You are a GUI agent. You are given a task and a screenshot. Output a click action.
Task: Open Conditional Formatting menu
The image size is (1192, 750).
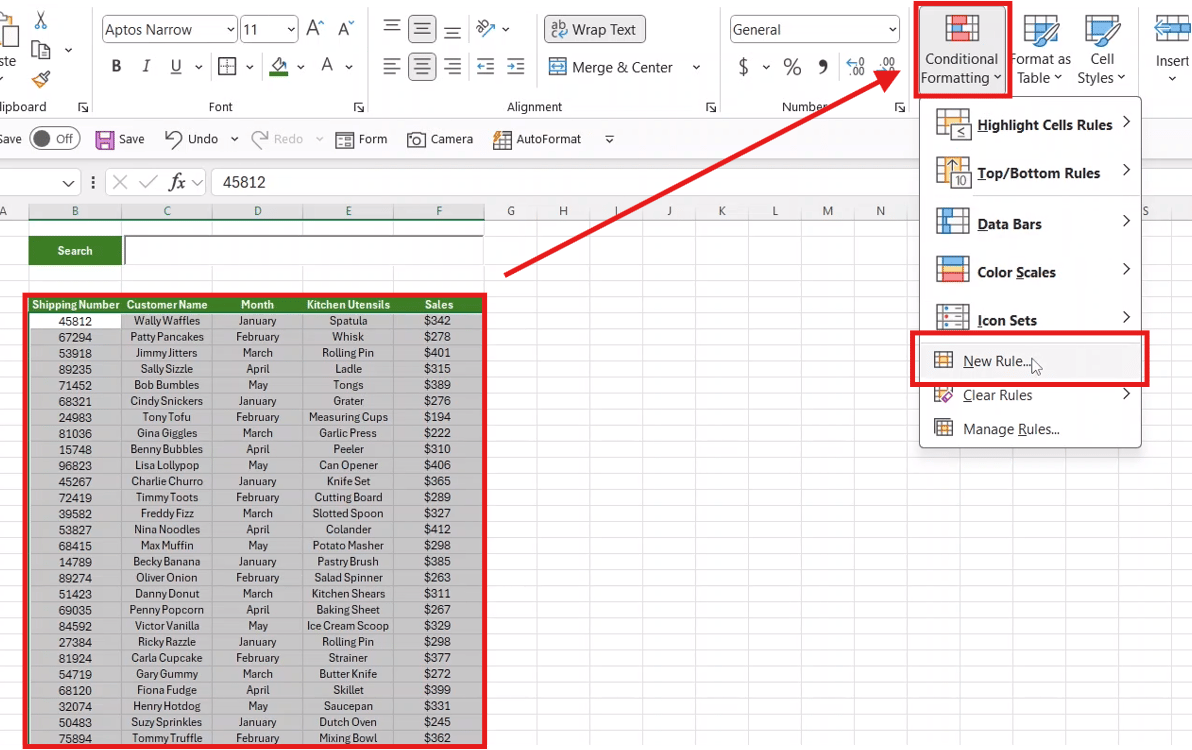962,50
